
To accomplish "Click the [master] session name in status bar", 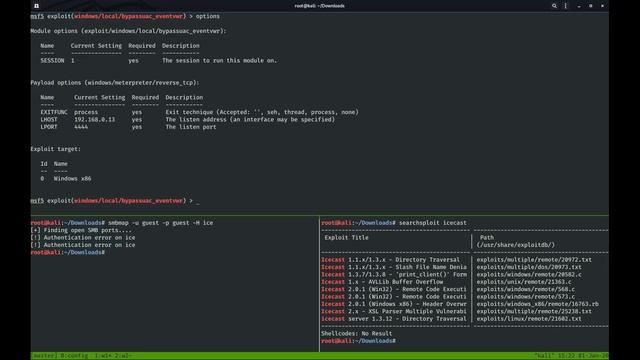I will tap(44, 356).
